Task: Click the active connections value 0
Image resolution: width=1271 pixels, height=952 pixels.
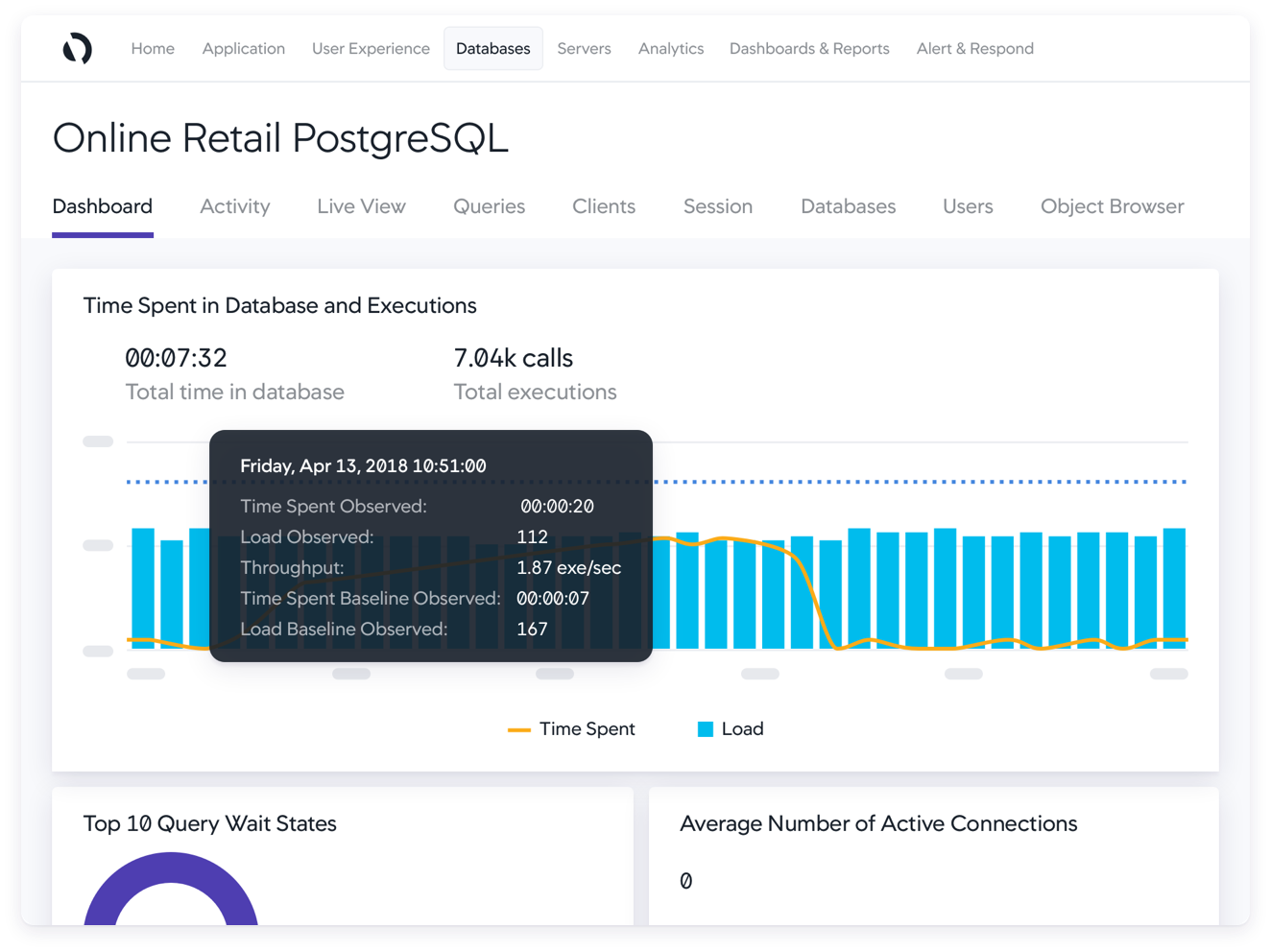Action: point(685,881)
